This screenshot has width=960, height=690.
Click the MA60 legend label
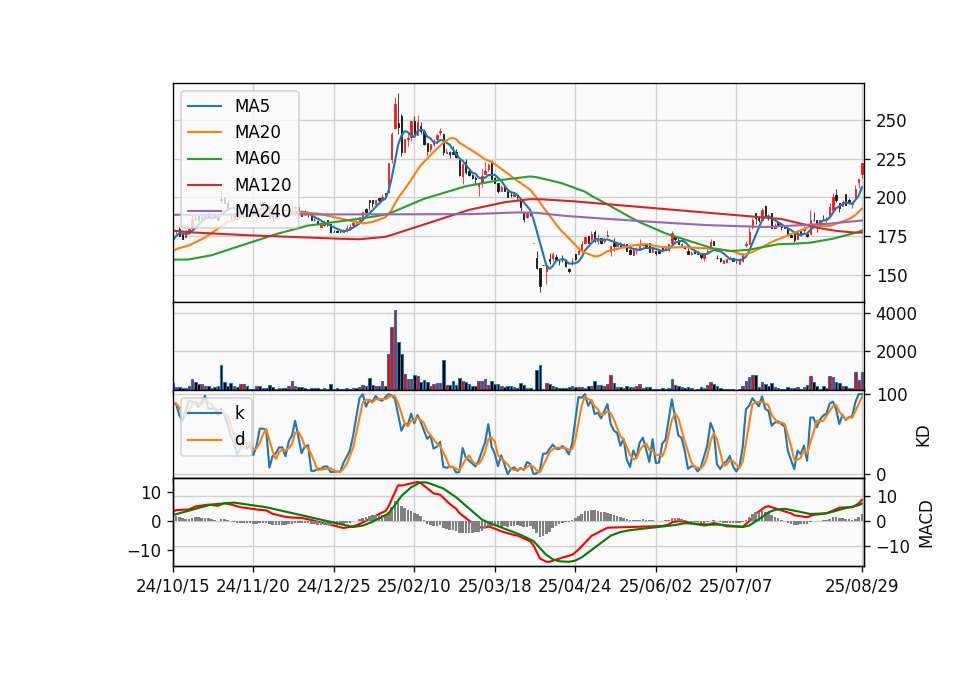pyautogui.click(x=257, y=158)
